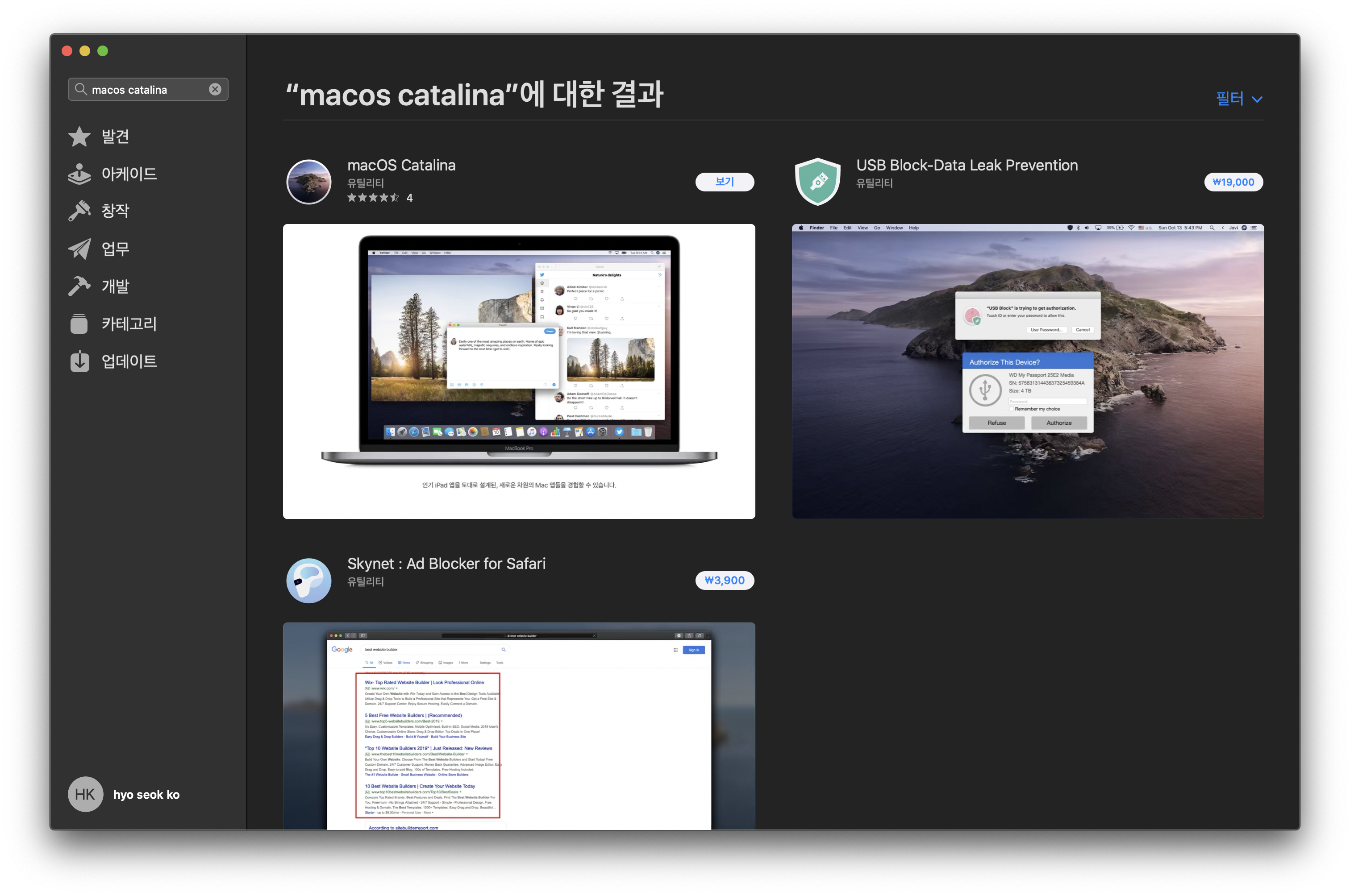Select the Develop hammer icon
This screenshot has height=896, width=1350.
[x=79, y=286]
